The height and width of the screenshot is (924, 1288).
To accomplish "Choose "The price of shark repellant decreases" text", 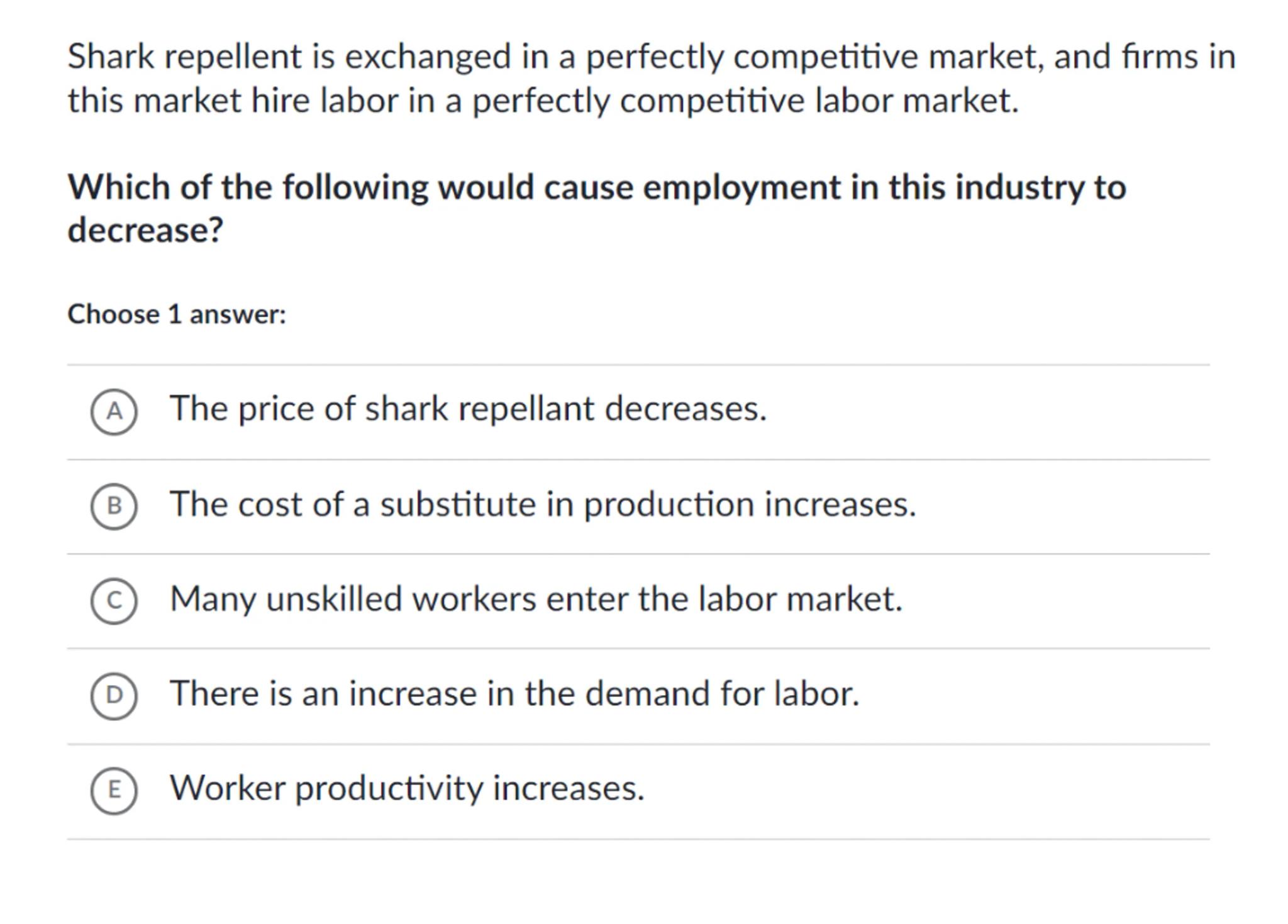I will point(468,409).
